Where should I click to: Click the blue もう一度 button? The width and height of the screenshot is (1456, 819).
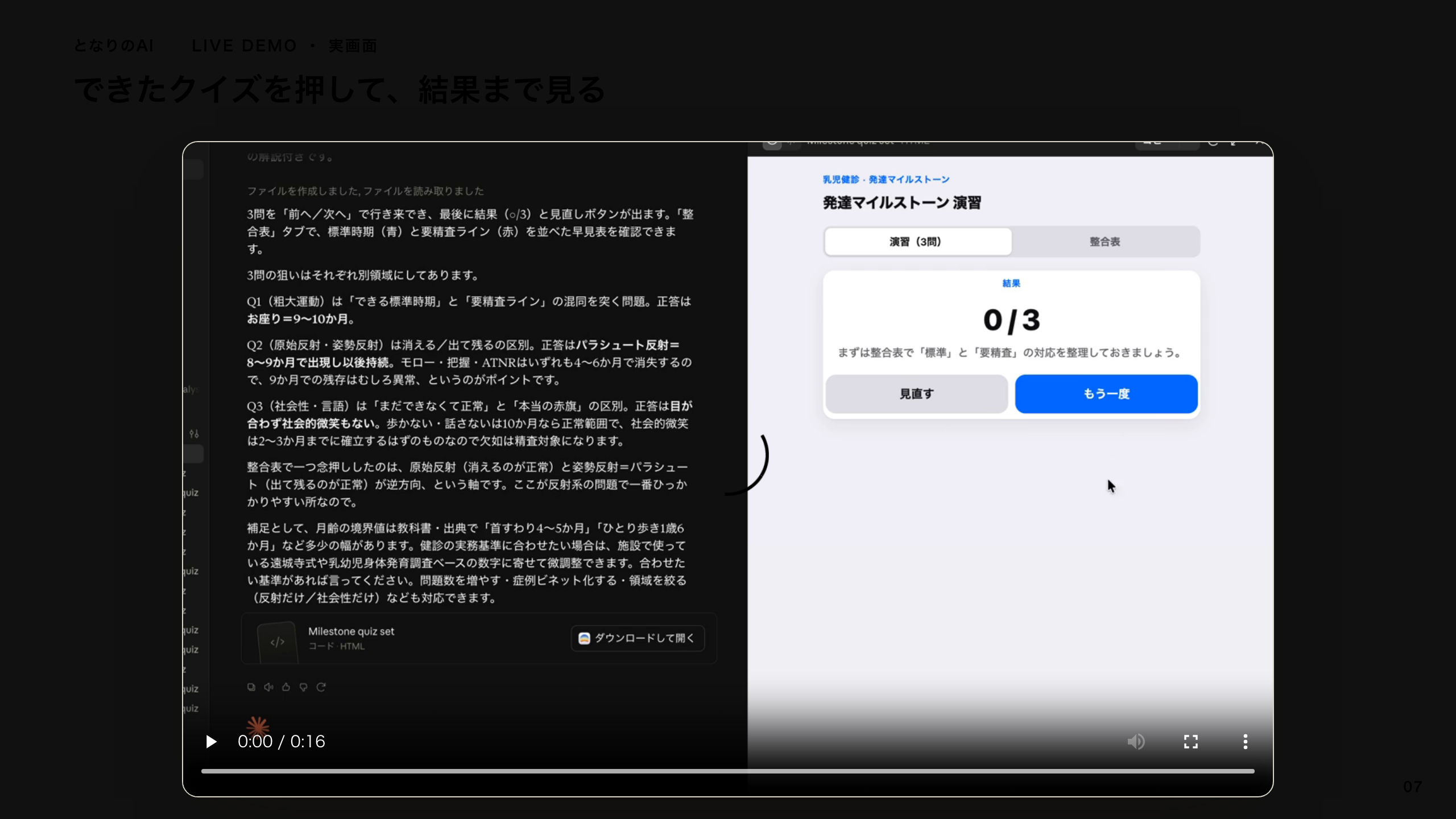[1106, 394]
